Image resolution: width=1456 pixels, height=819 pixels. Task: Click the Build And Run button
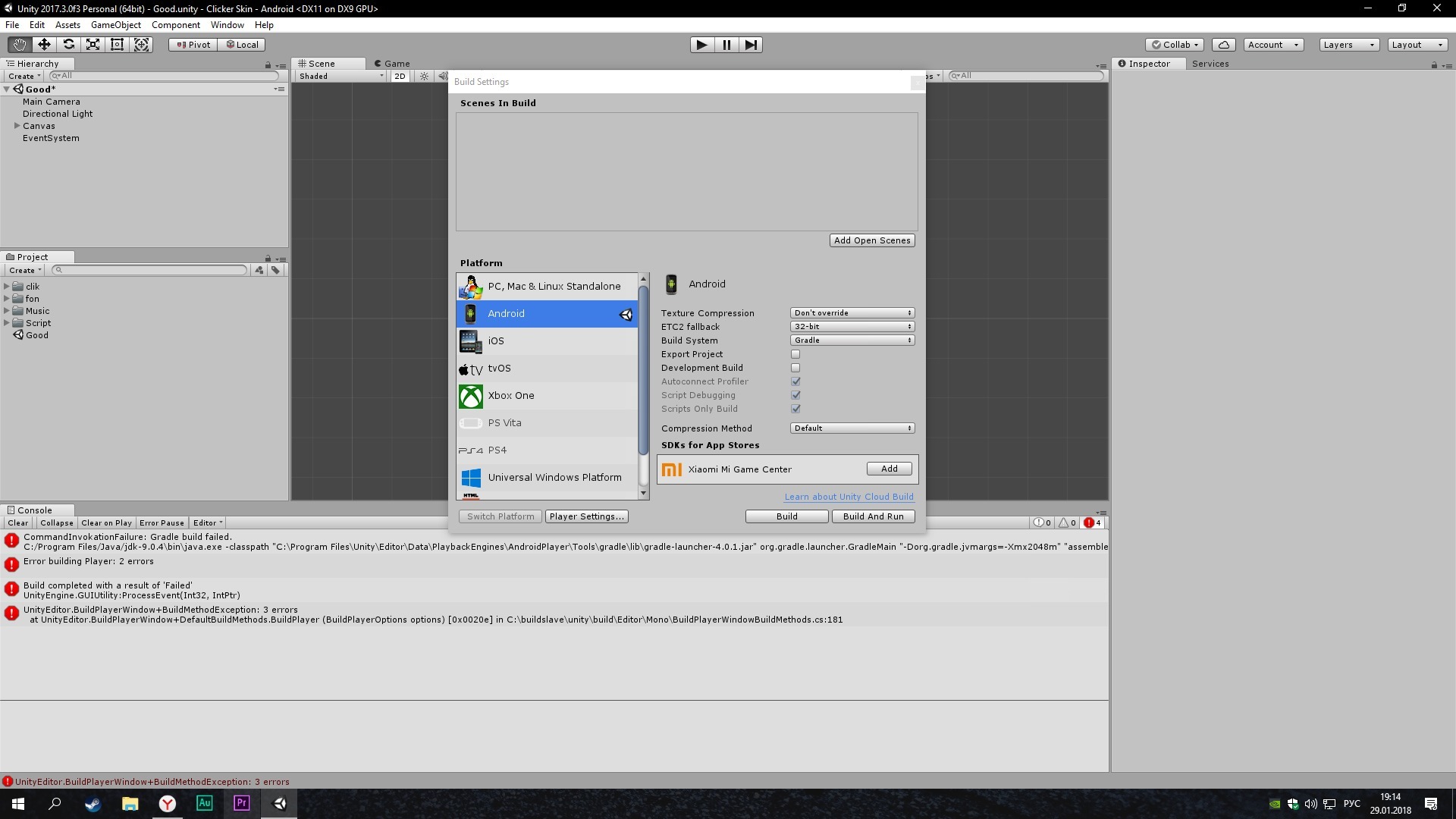click(x=873, y=516)
